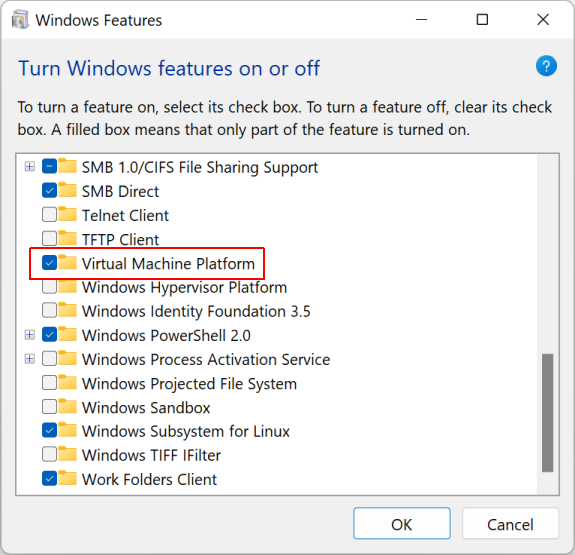Screen dimensions: 575x555
Task: Select the Windows Projected File System item
Action: click(x=189, y=384)
